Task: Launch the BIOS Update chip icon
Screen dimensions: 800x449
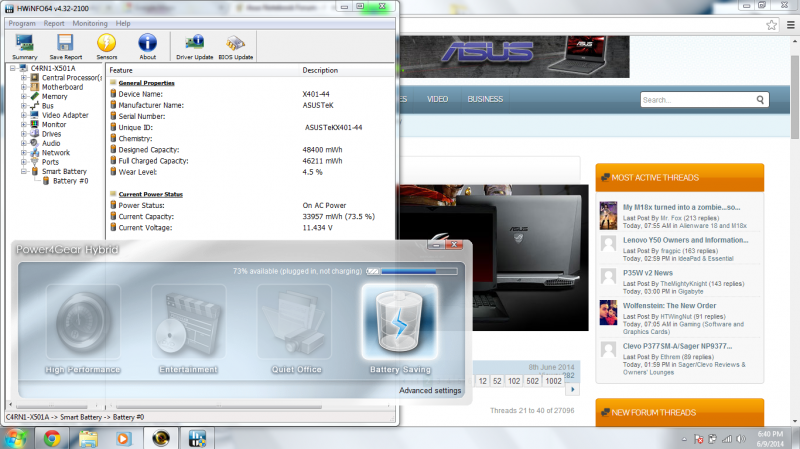Action: coord(236,46)
